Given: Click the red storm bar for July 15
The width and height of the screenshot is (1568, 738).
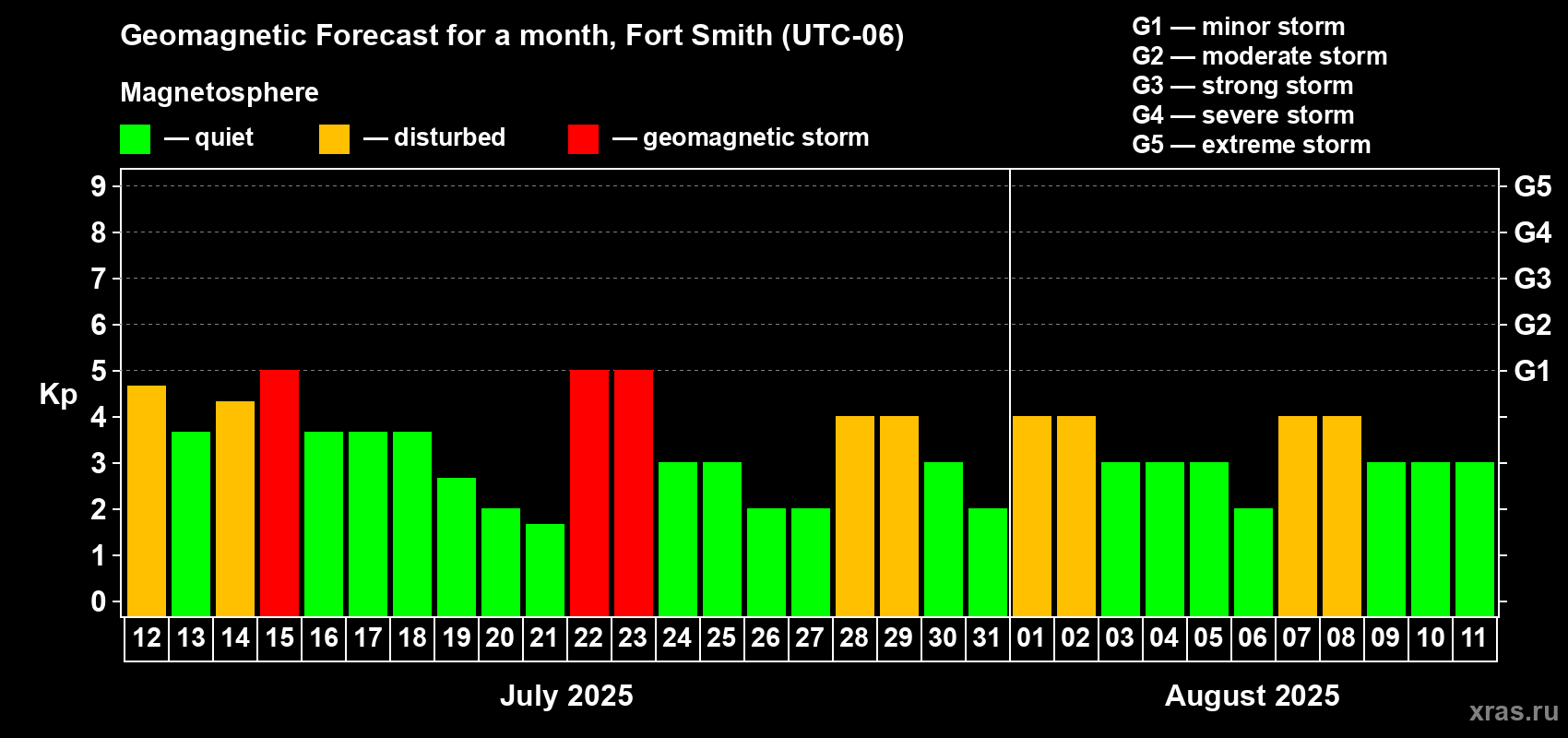Looking at the screenshot, I should [x=279, y=494].
